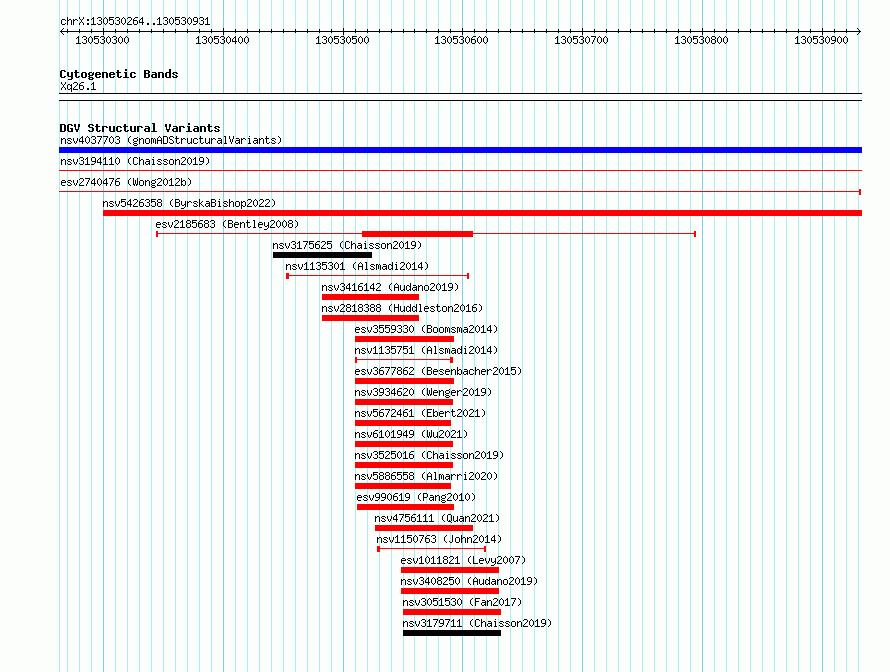Open esv990619 (Pang2010) label

[x=416, y=497]
